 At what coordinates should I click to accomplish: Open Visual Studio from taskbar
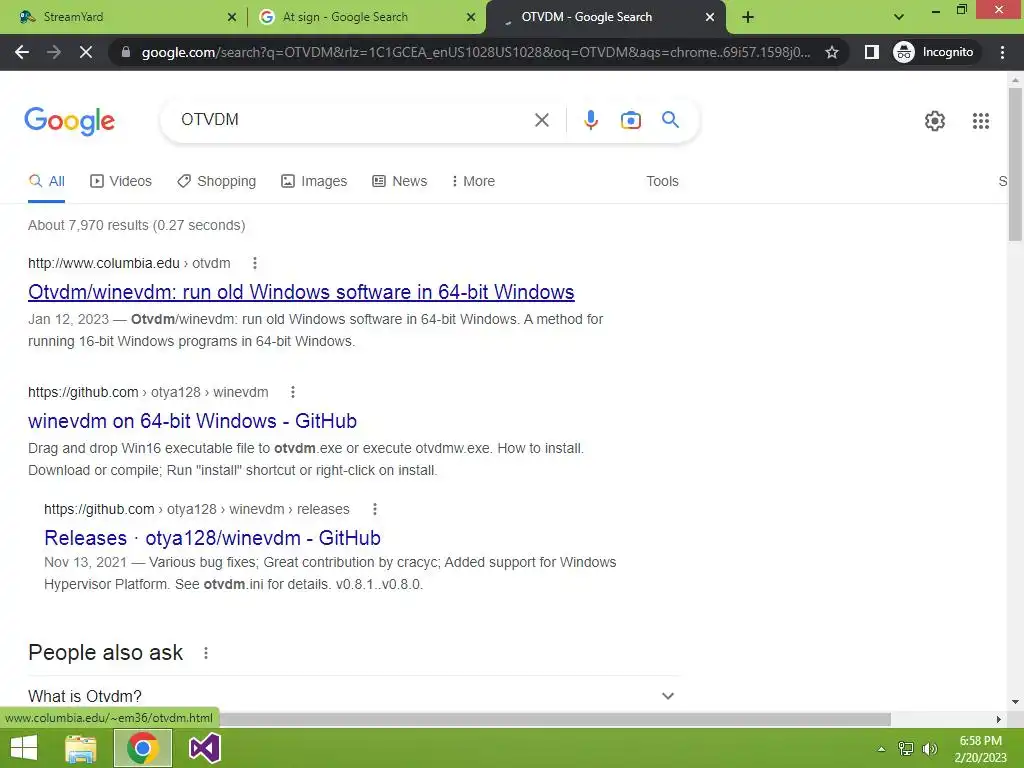click(x=204, y=748)
